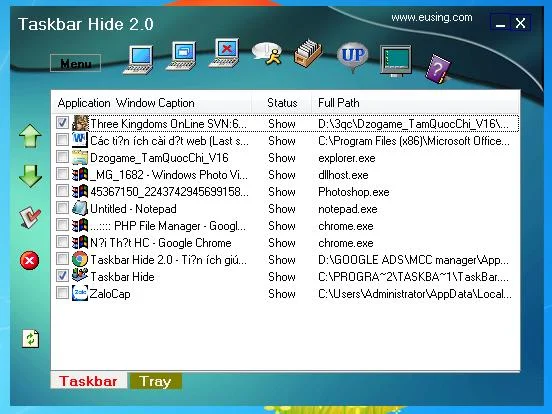Screen dimensions: 552x414
Task: Close the Taskbar Hide window
Action: (520, 24)
